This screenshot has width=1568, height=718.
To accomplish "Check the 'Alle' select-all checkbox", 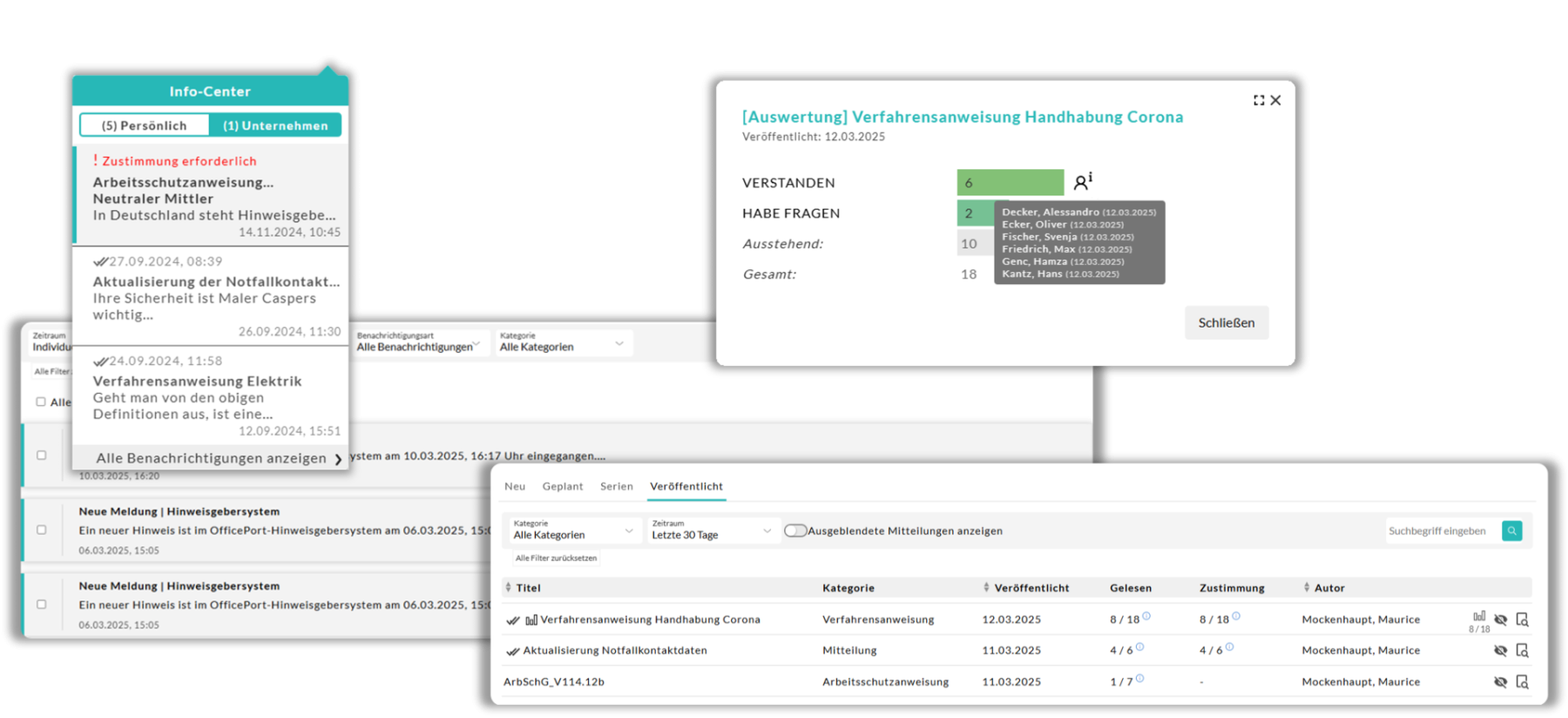I will point(41,402).
